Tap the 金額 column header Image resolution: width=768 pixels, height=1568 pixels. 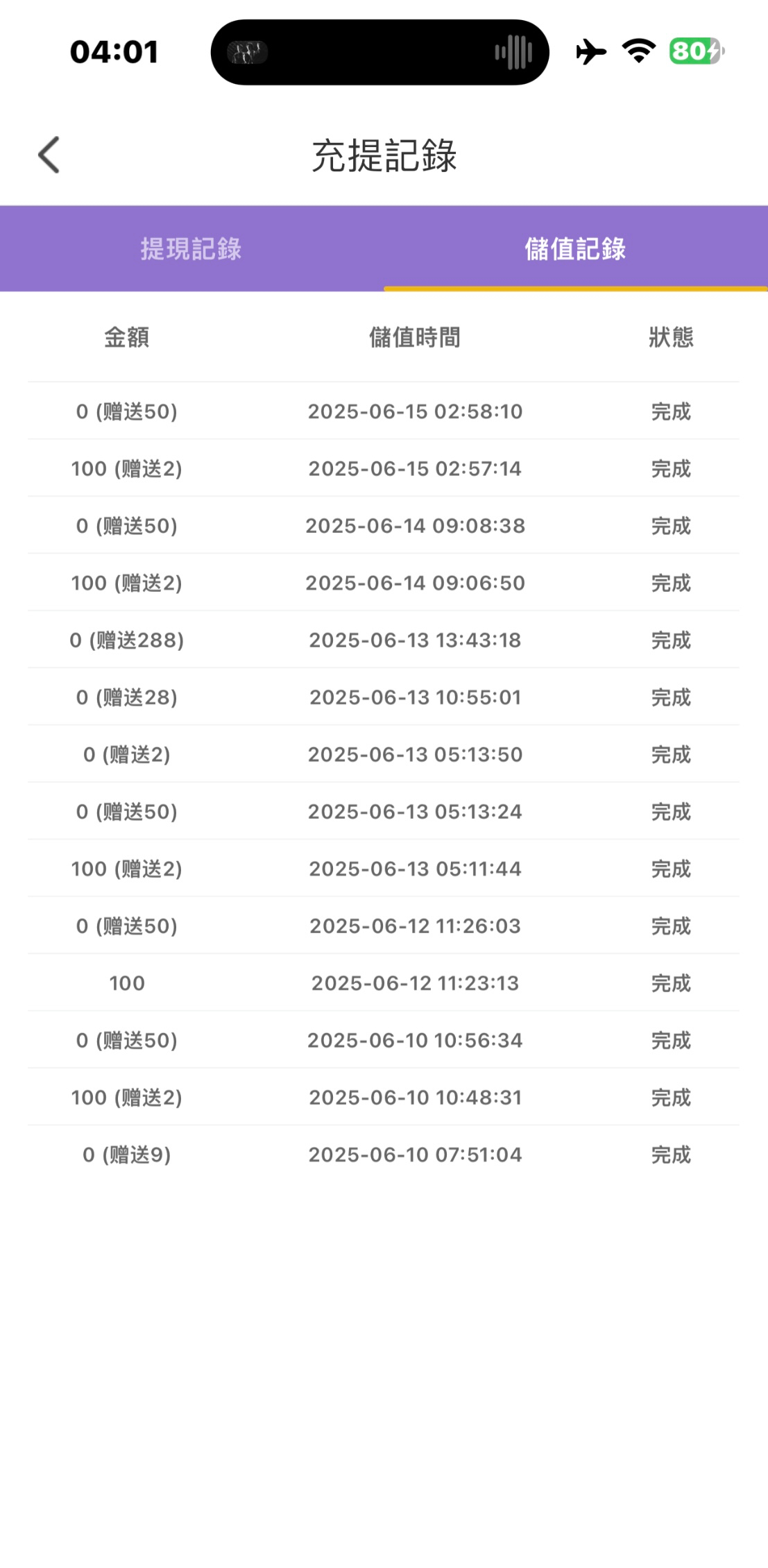[127, 338]
